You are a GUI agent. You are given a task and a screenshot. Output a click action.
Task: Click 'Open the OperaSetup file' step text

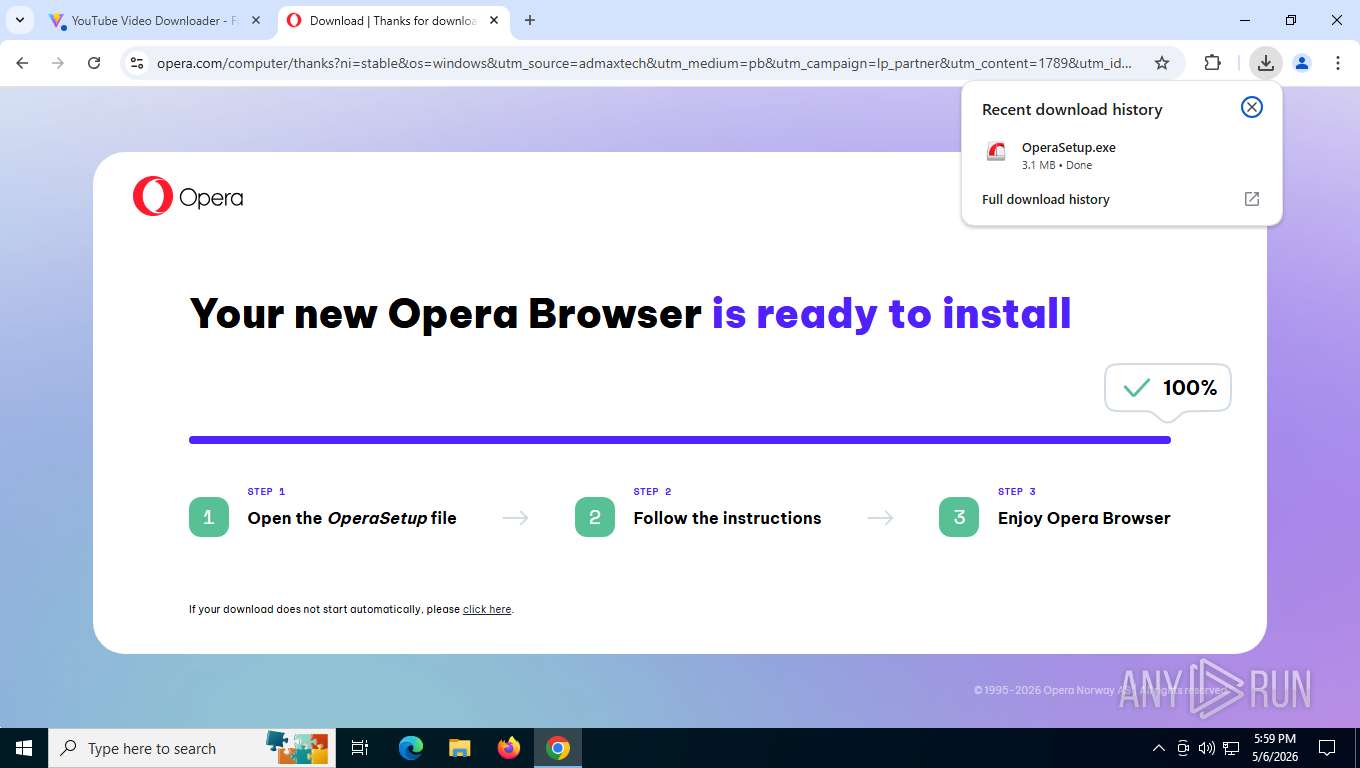[352, 518]
